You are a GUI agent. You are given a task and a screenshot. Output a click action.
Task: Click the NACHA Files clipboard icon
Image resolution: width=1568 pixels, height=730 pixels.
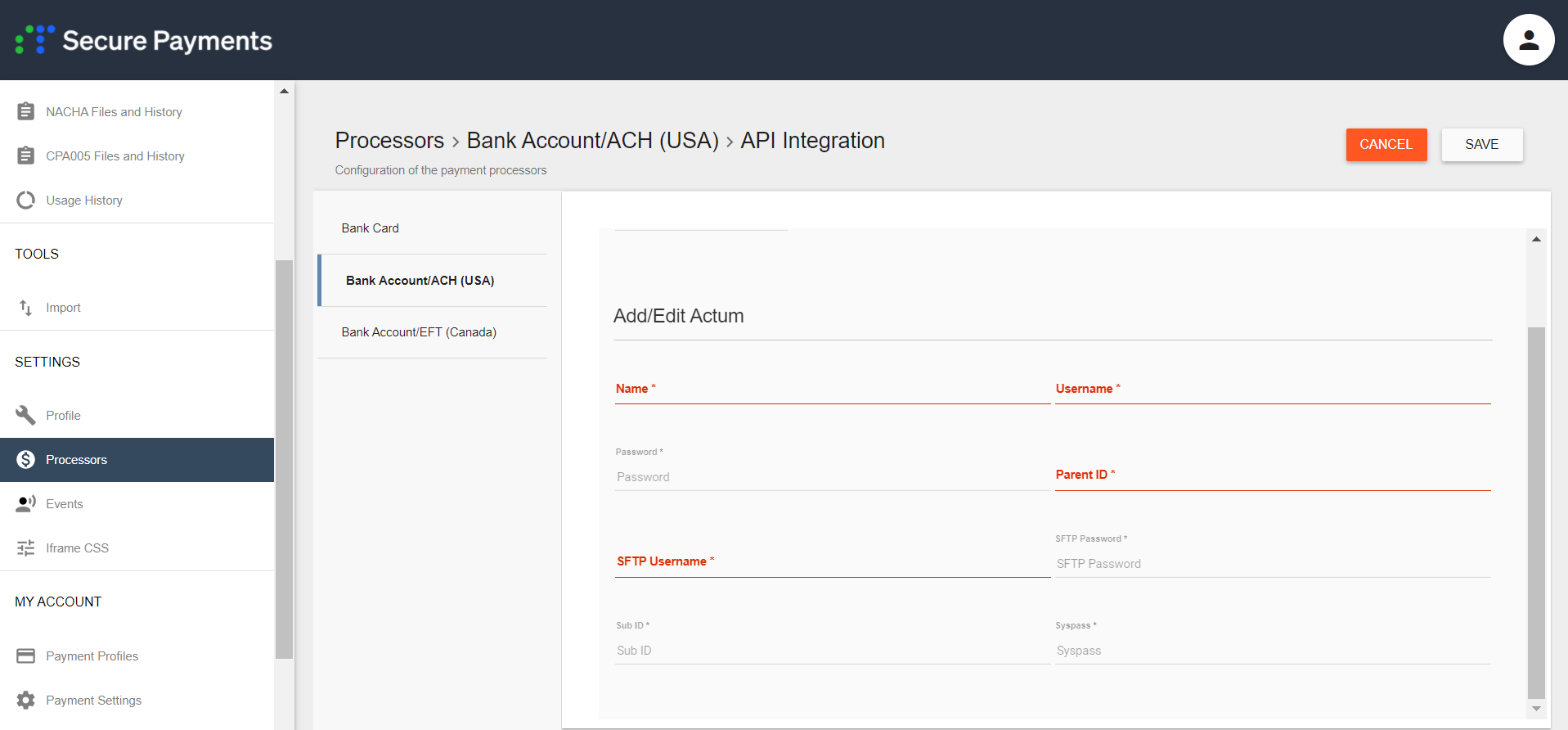point(26,111)
